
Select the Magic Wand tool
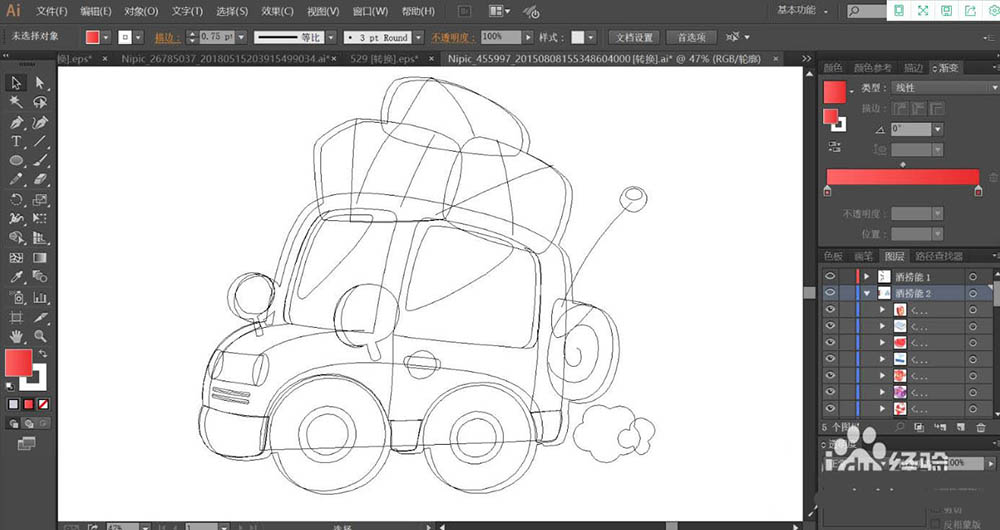tap(17, 102)
